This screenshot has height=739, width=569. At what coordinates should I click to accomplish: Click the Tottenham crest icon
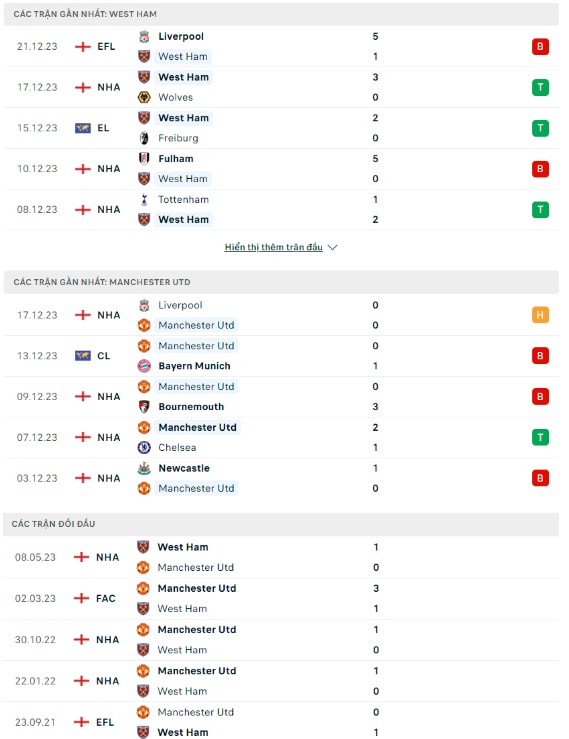[x=144, y=200]
